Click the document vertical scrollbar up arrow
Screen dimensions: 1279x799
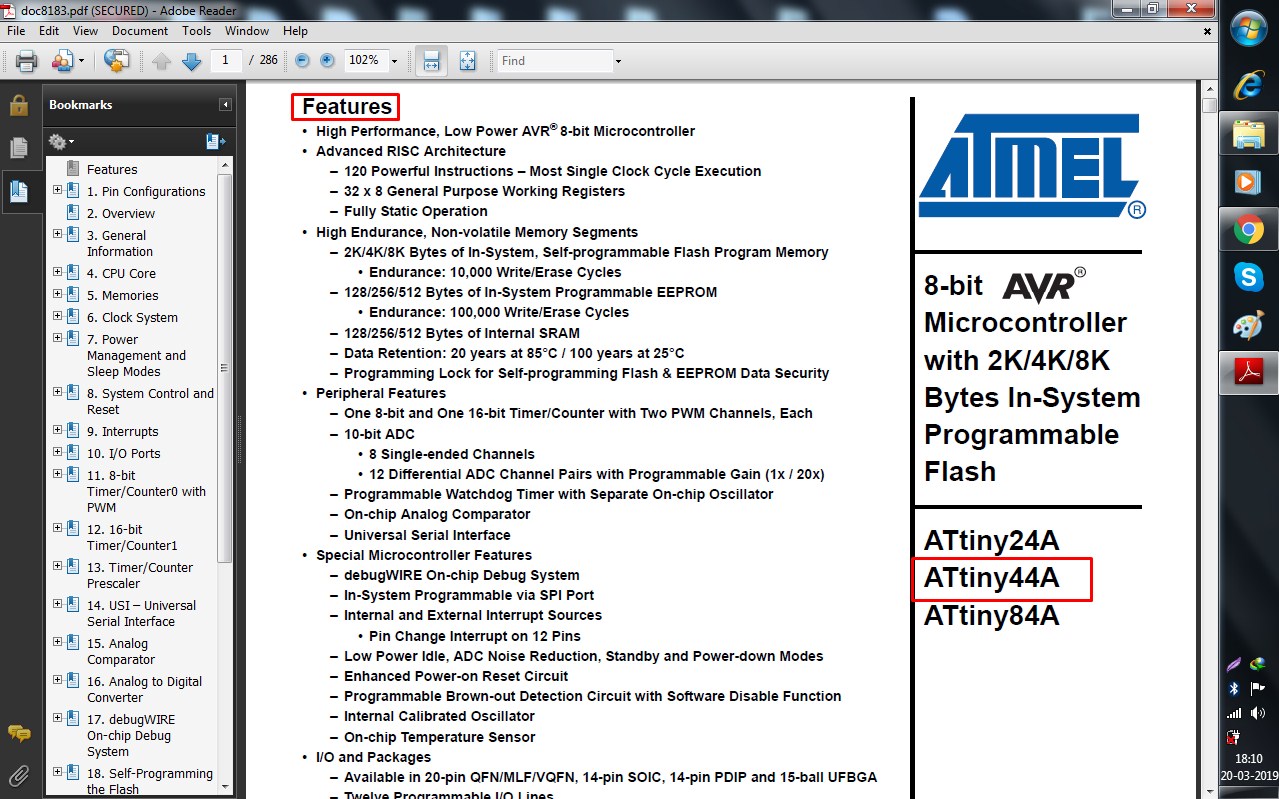pos(1210,89)
